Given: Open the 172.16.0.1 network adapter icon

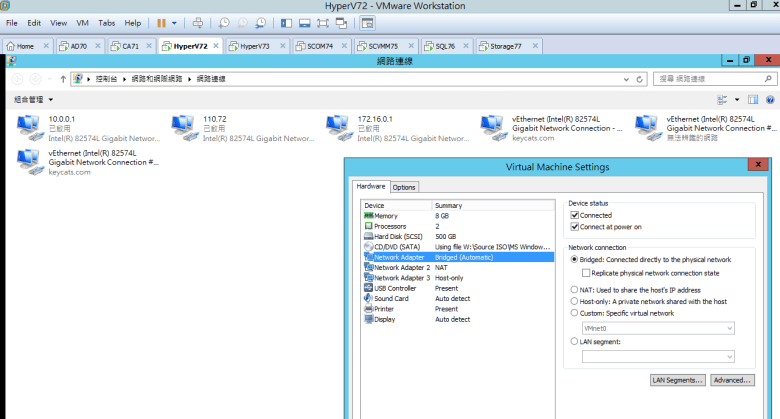Looking at the screenshot, I should (x=338, y=126).
